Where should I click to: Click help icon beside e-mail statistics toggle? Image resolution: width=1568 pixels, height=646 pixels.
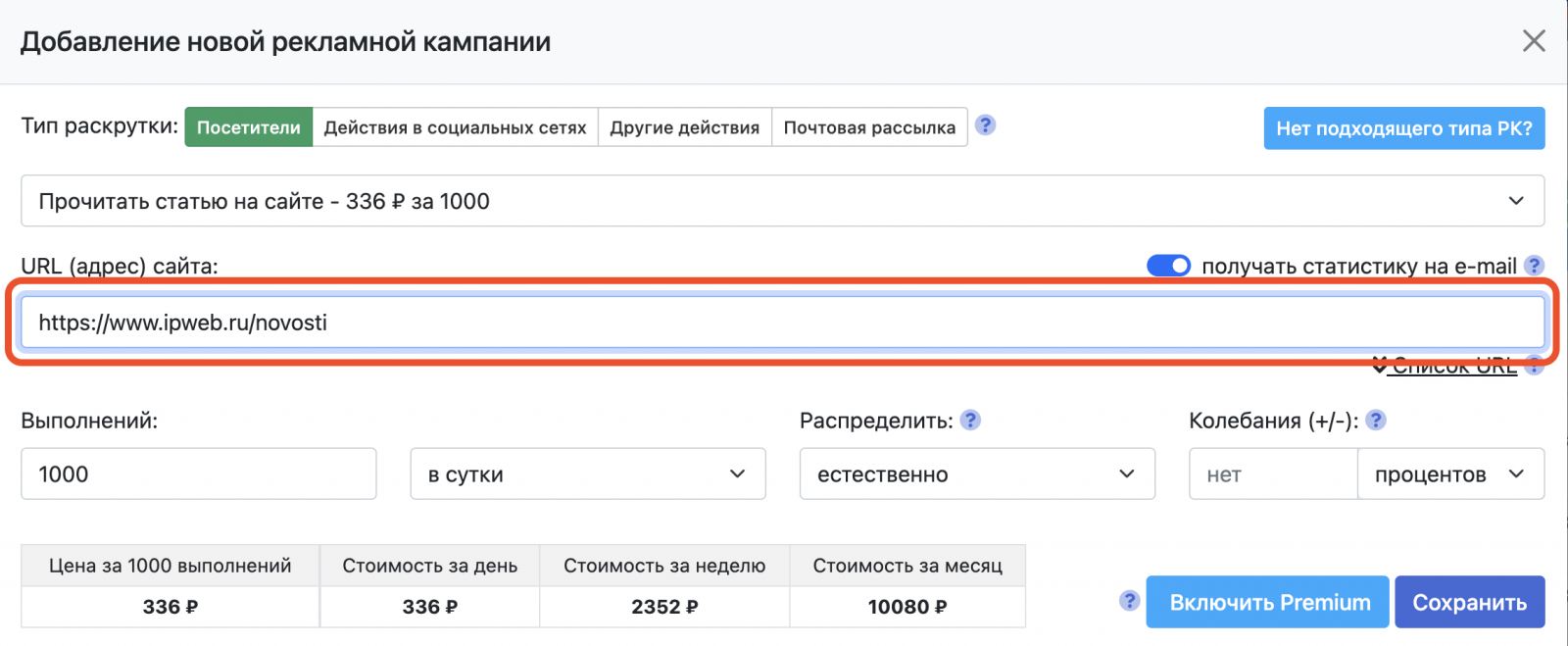tap(1535, 266)
